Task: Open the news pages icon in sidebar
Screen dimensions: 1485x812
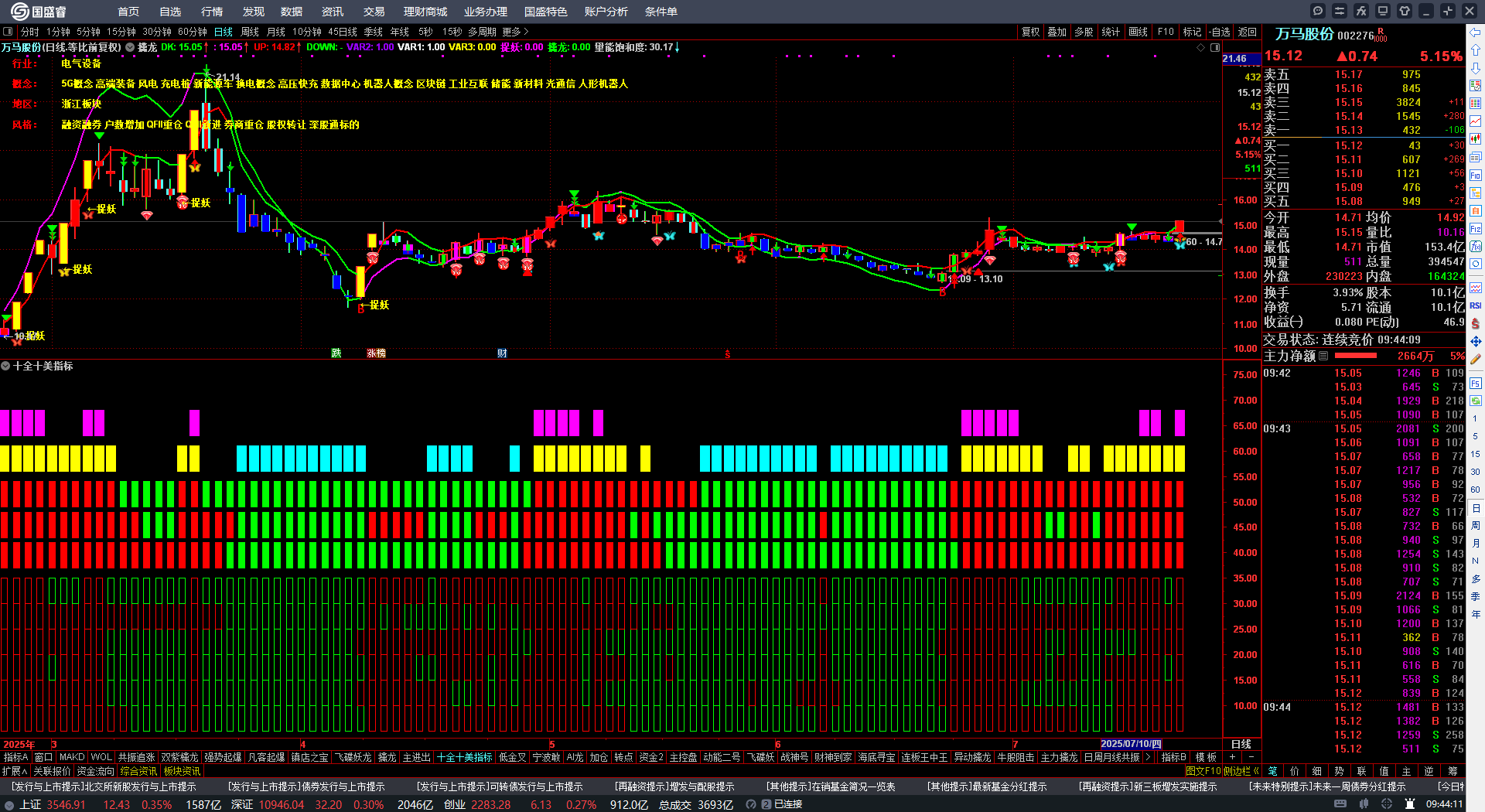Action: pos(1476,157)
